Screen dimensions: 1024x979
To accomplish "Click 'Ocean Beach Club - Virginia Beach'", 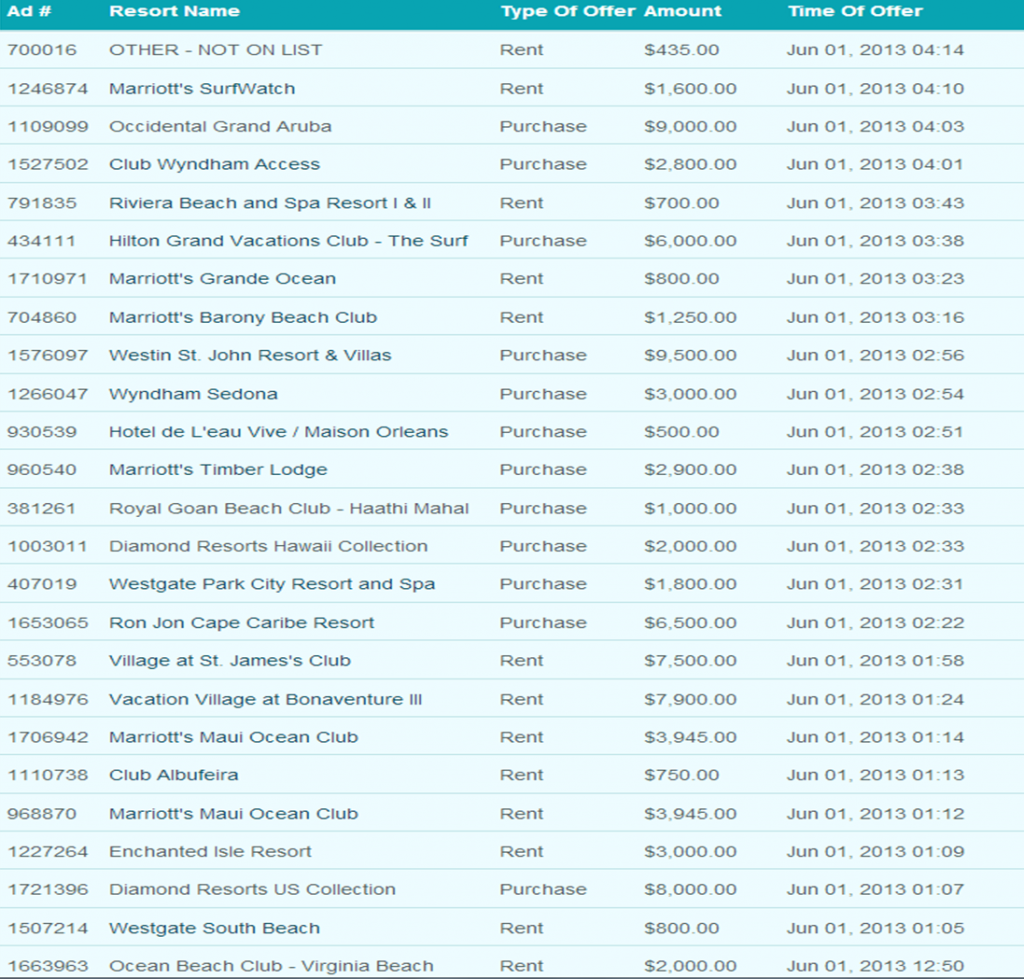I will tap(271, 966).
